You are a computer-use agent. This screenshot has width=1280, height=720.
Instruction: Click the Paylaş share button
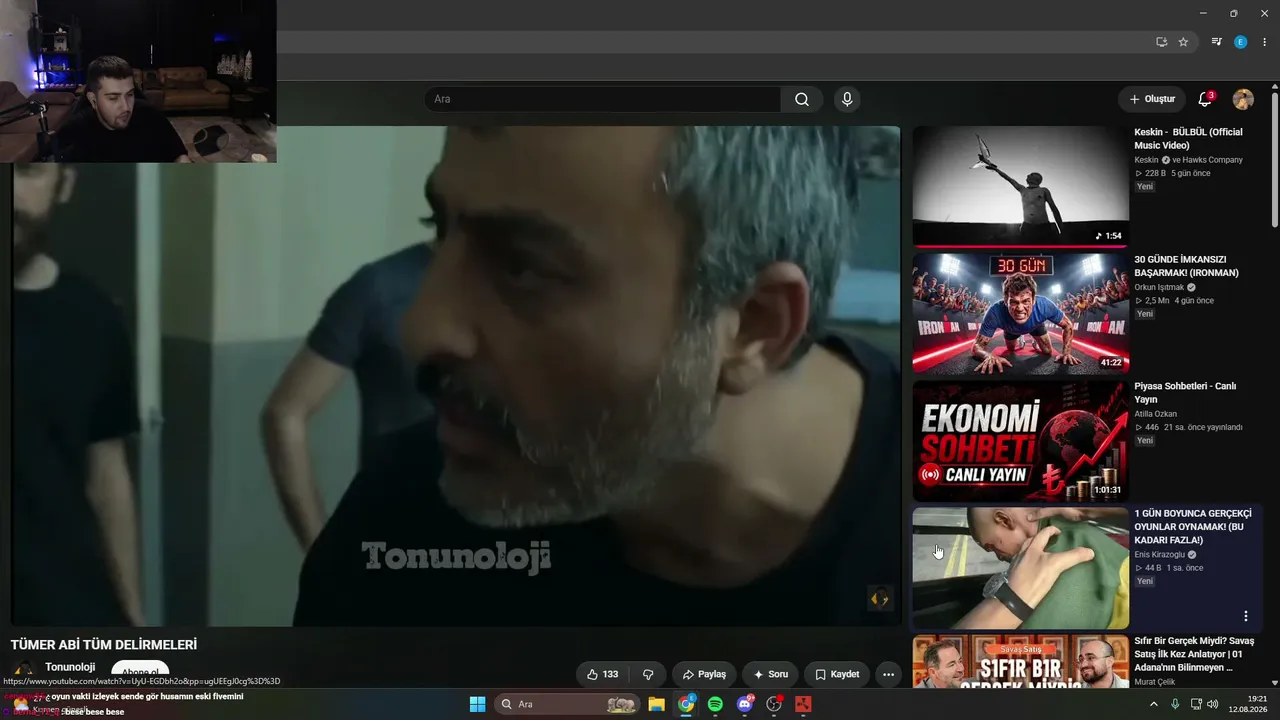pyautogui.click(x=704, y=674)
